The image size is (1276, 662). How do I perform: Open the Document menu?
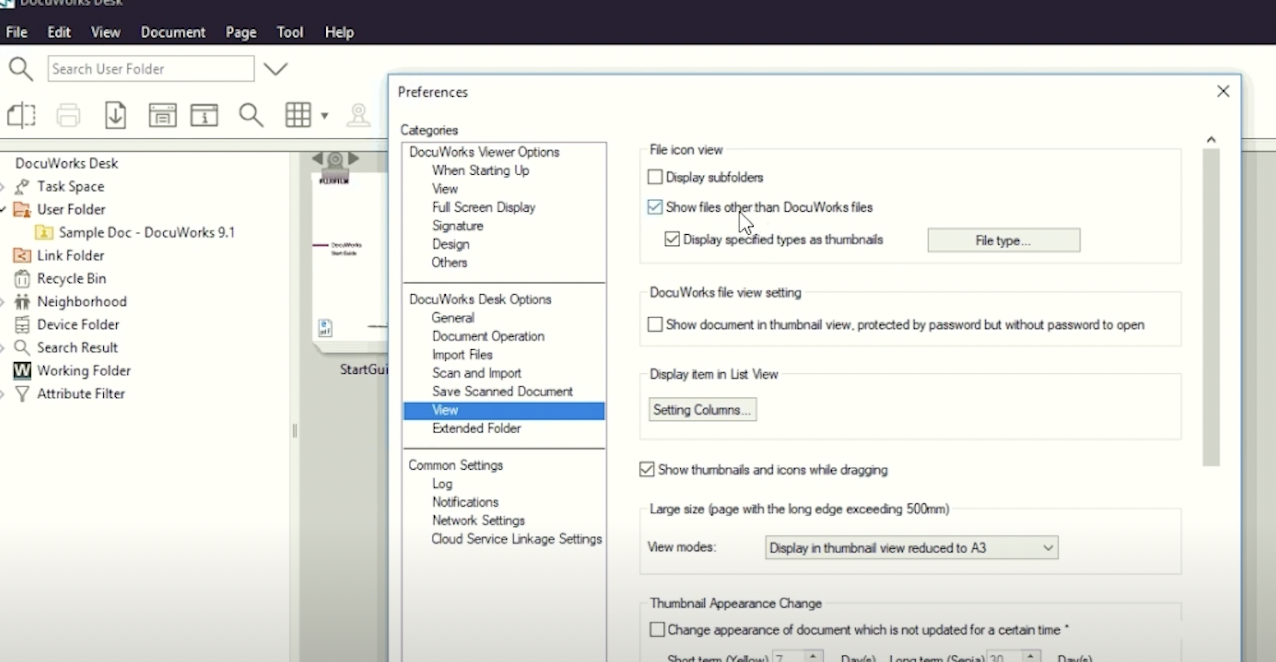click(173, 32)
